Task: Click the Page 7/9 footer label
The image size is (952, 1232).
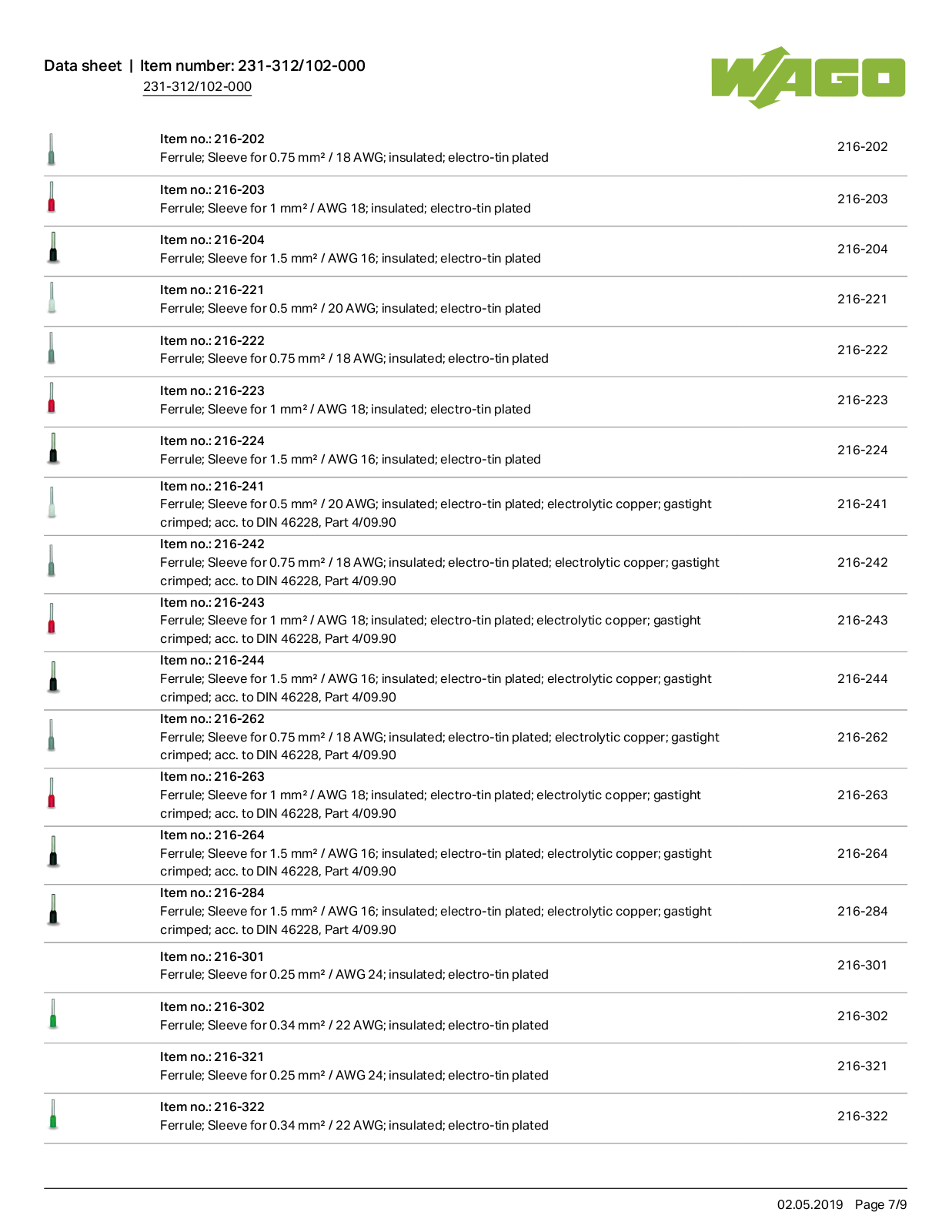Action: point(880,1204)
